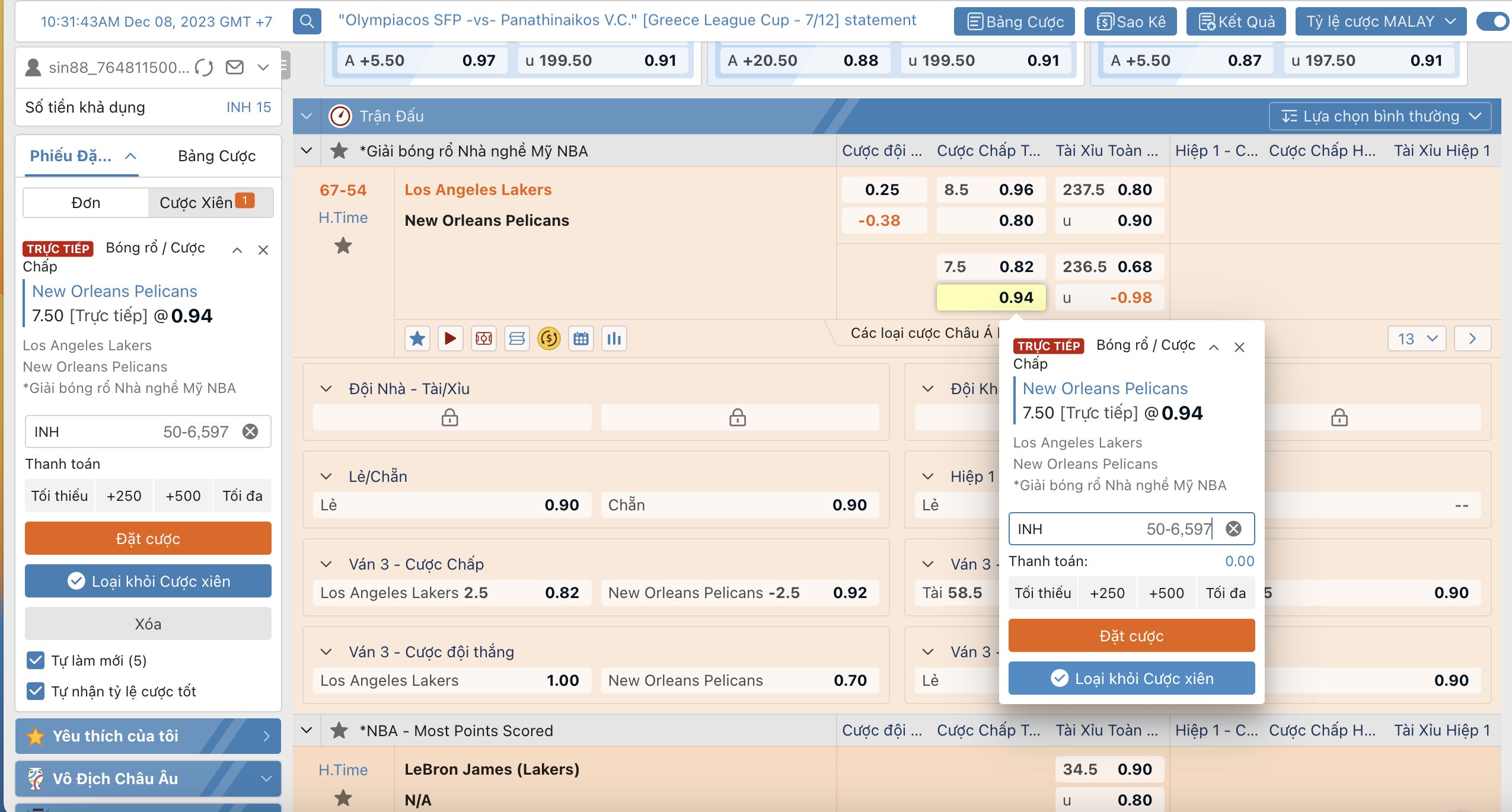Image resolution: width=1512 pixels, height=812 pixels.
Task: Open the calendar schedule icon
Action: (581, 338)
